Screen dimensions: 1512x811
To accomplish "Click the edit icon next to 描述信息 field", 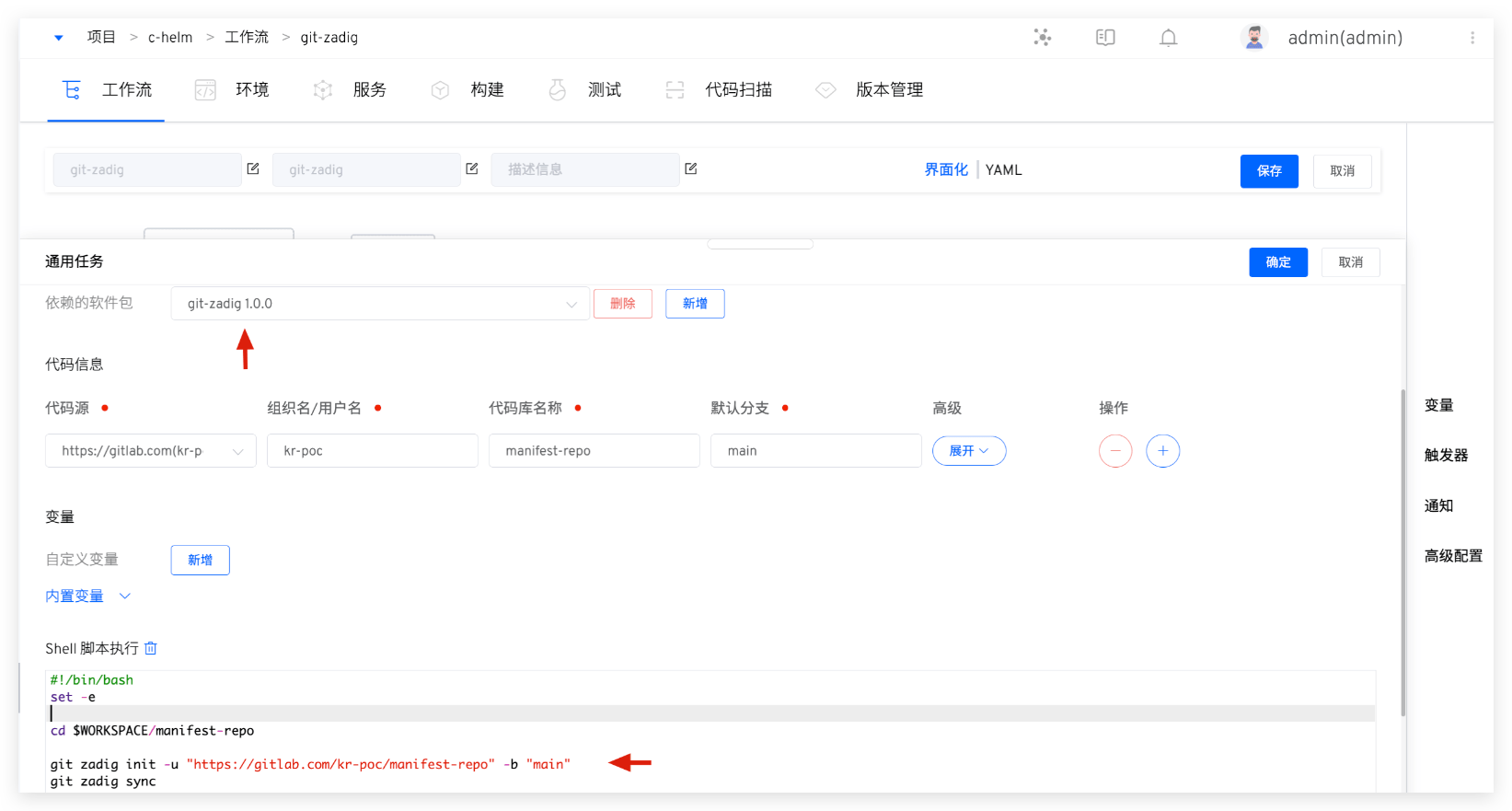I will (691, 169).
